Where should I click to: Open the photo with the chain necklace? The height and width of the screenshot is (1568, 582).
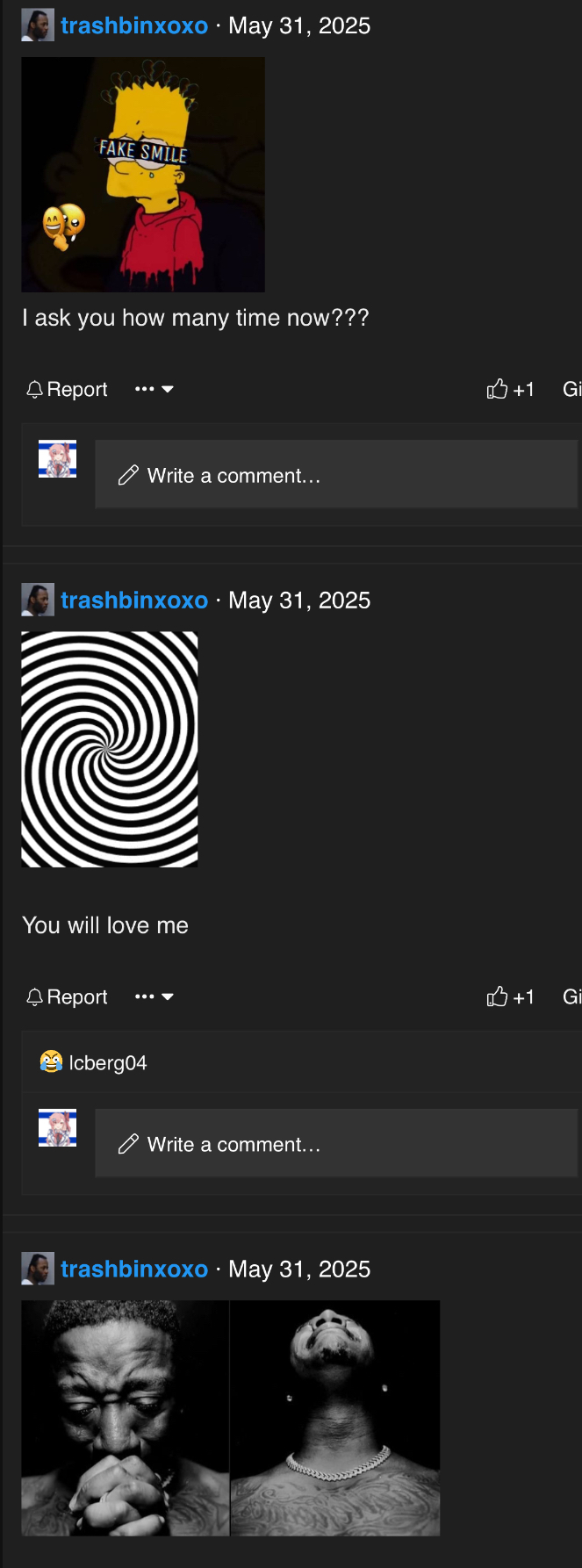pos(335,1418)
